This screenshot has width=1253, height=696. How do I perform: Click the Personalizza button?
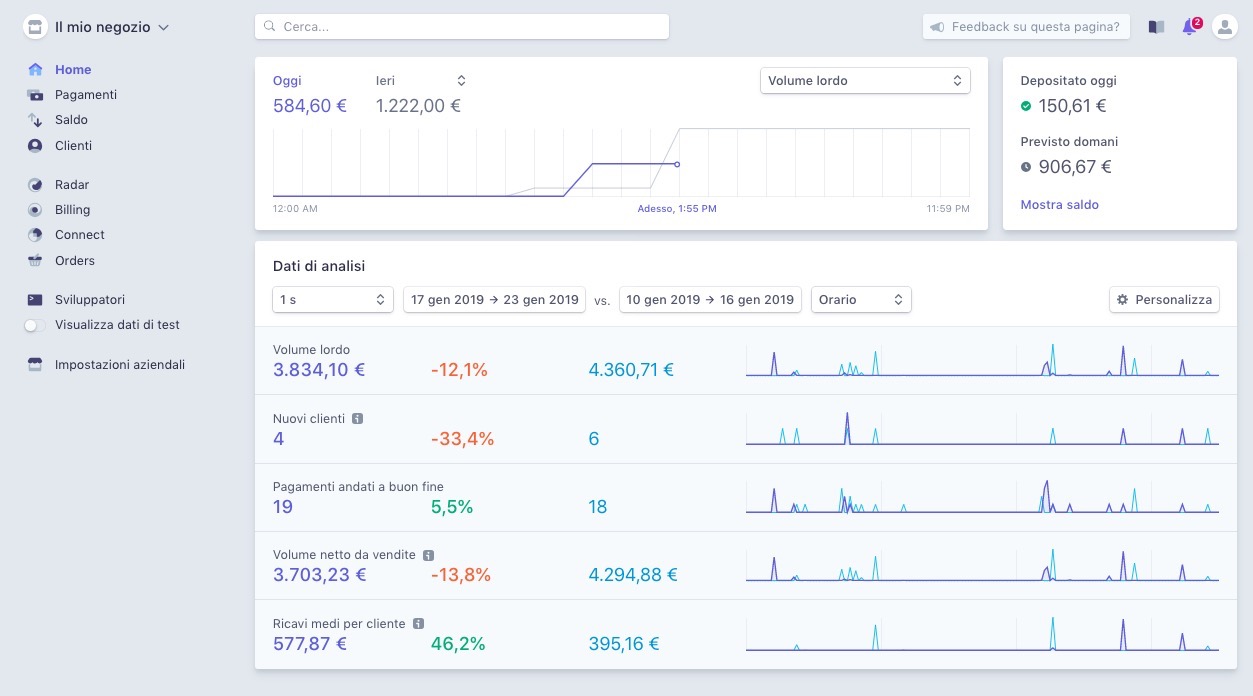1164,300
